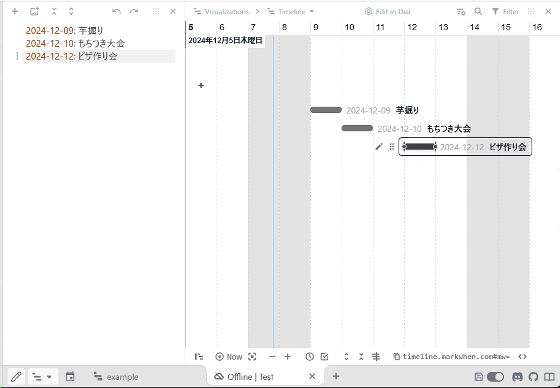Open the GitHub icon link
Image resolution: width=560 pixels, height=388 pixels.
533,377
